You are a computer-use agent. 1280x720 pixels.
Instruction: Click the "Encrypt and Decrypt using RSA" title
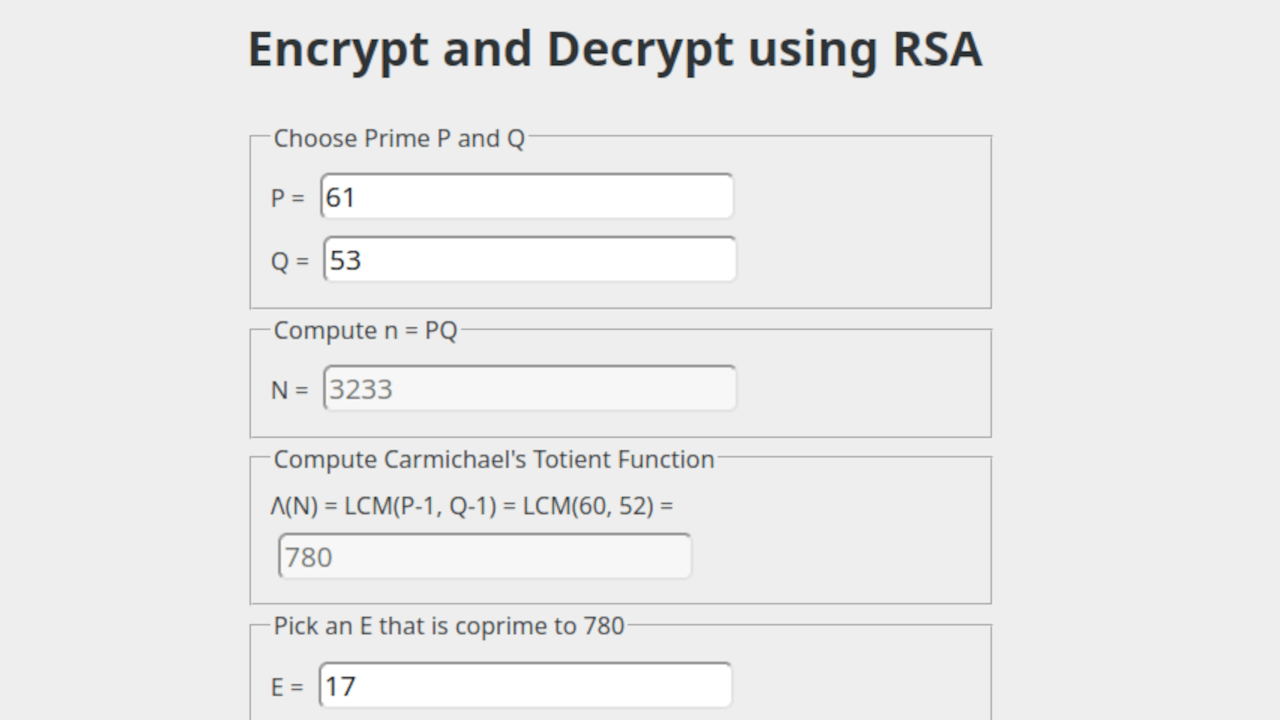pyautogui.click(x=615, y=48)
